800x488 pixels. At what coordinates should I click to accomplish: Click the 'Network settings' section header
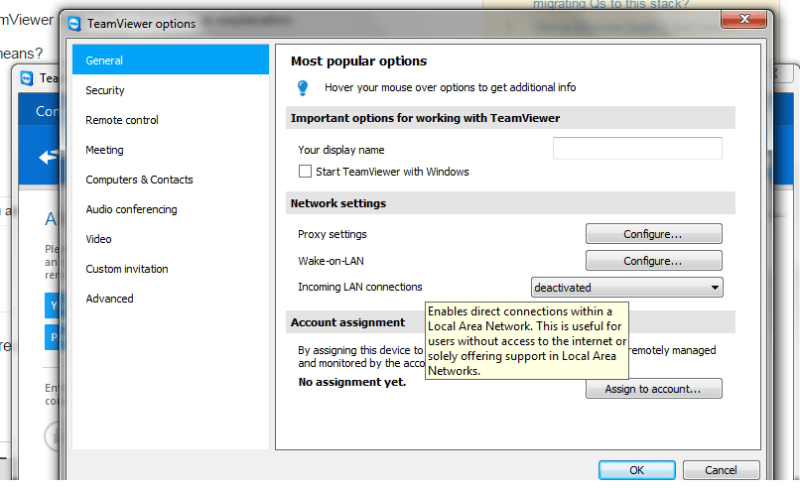pyautogui.click(x=510, y=203)
